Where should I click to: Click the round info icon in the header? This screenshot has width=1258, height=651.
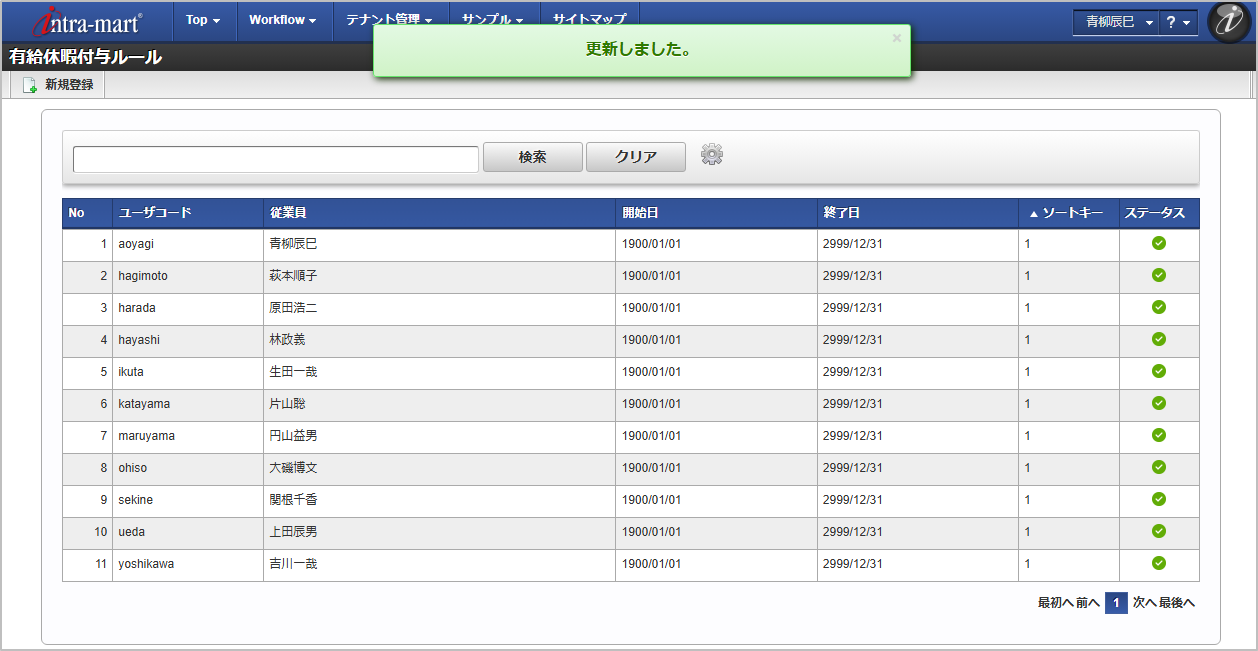(x=1227, y=22)
